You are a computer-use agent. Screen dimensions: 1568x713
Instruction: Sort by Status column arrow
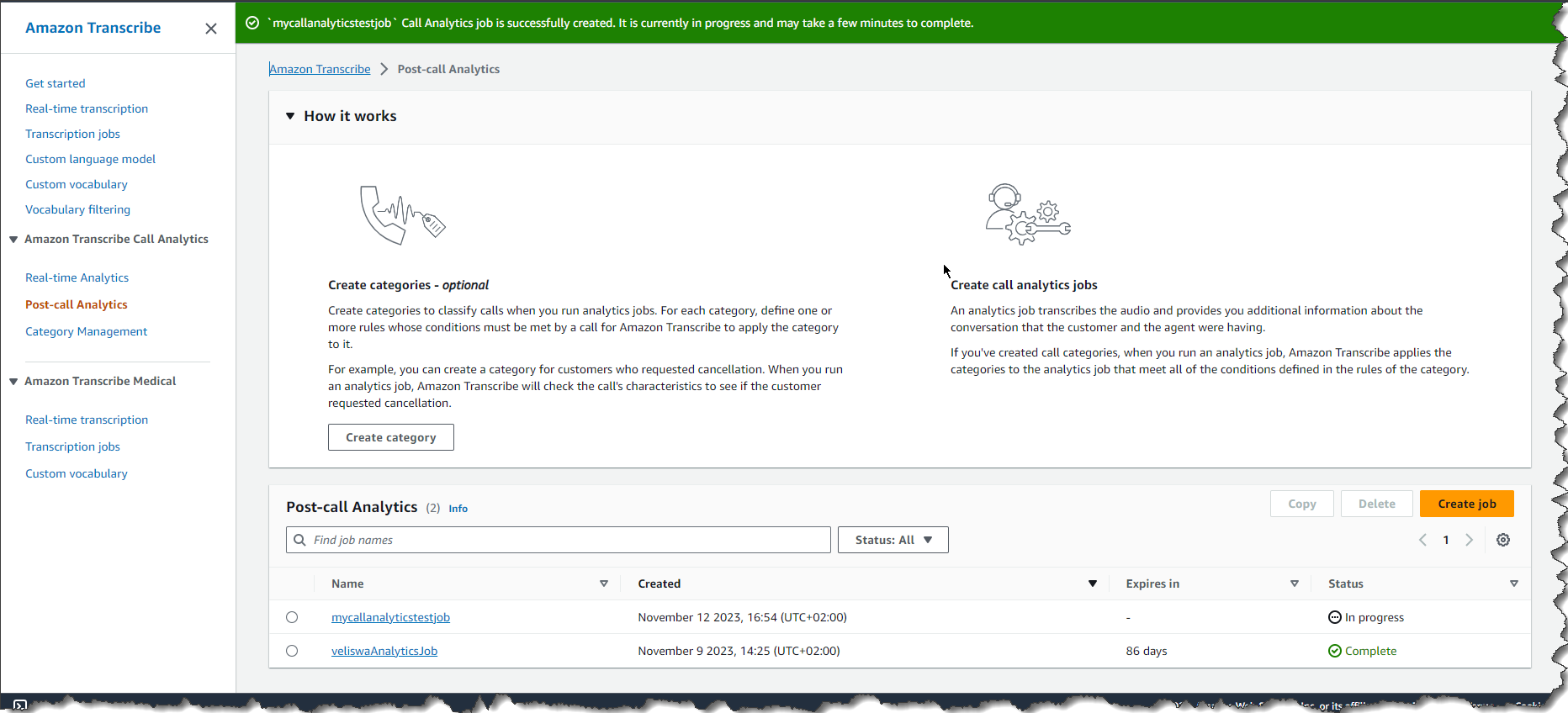point(1514,584)
